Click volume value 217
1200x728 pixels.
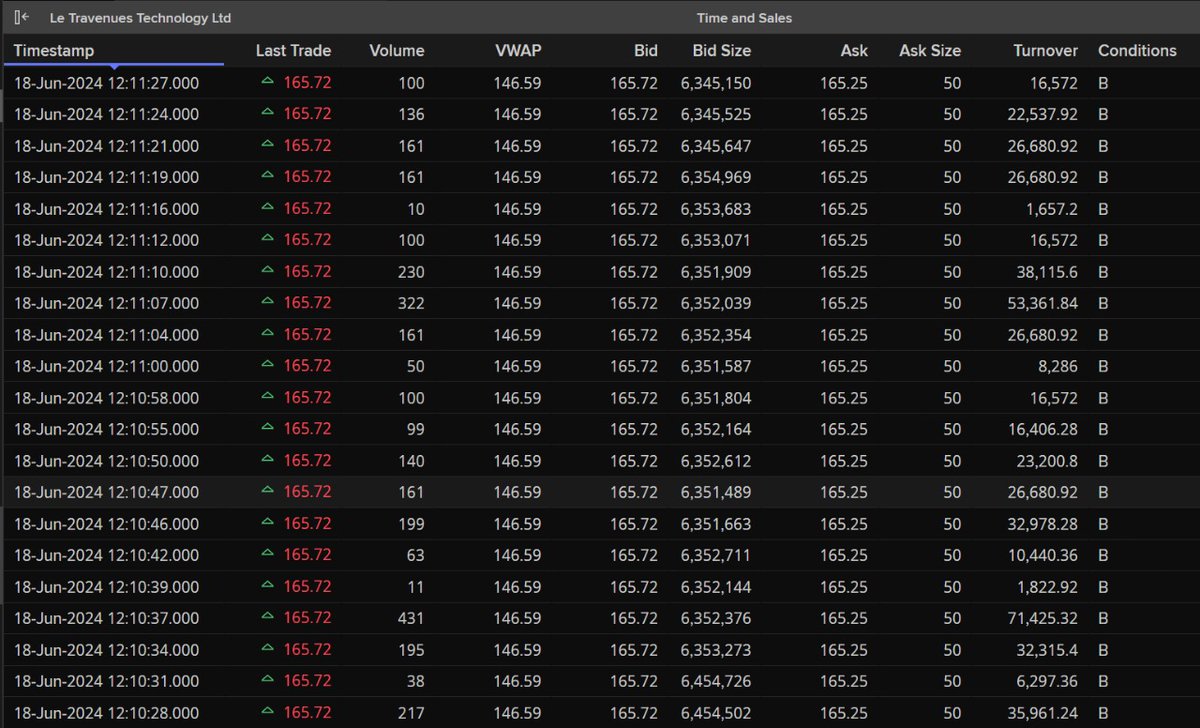[x=411, y=713]
